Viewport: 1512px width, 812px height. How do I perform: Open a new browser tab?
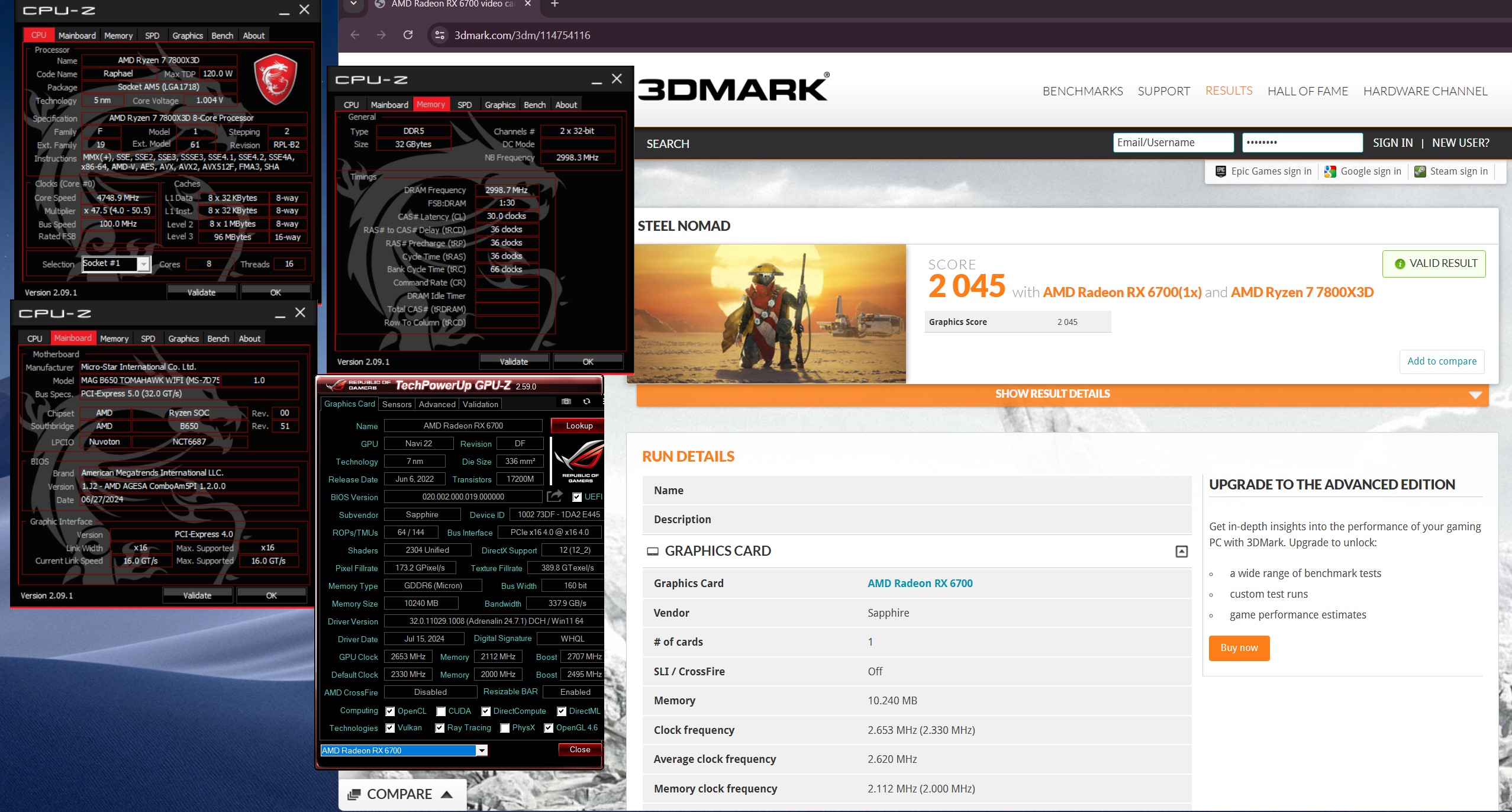(554, 4)
